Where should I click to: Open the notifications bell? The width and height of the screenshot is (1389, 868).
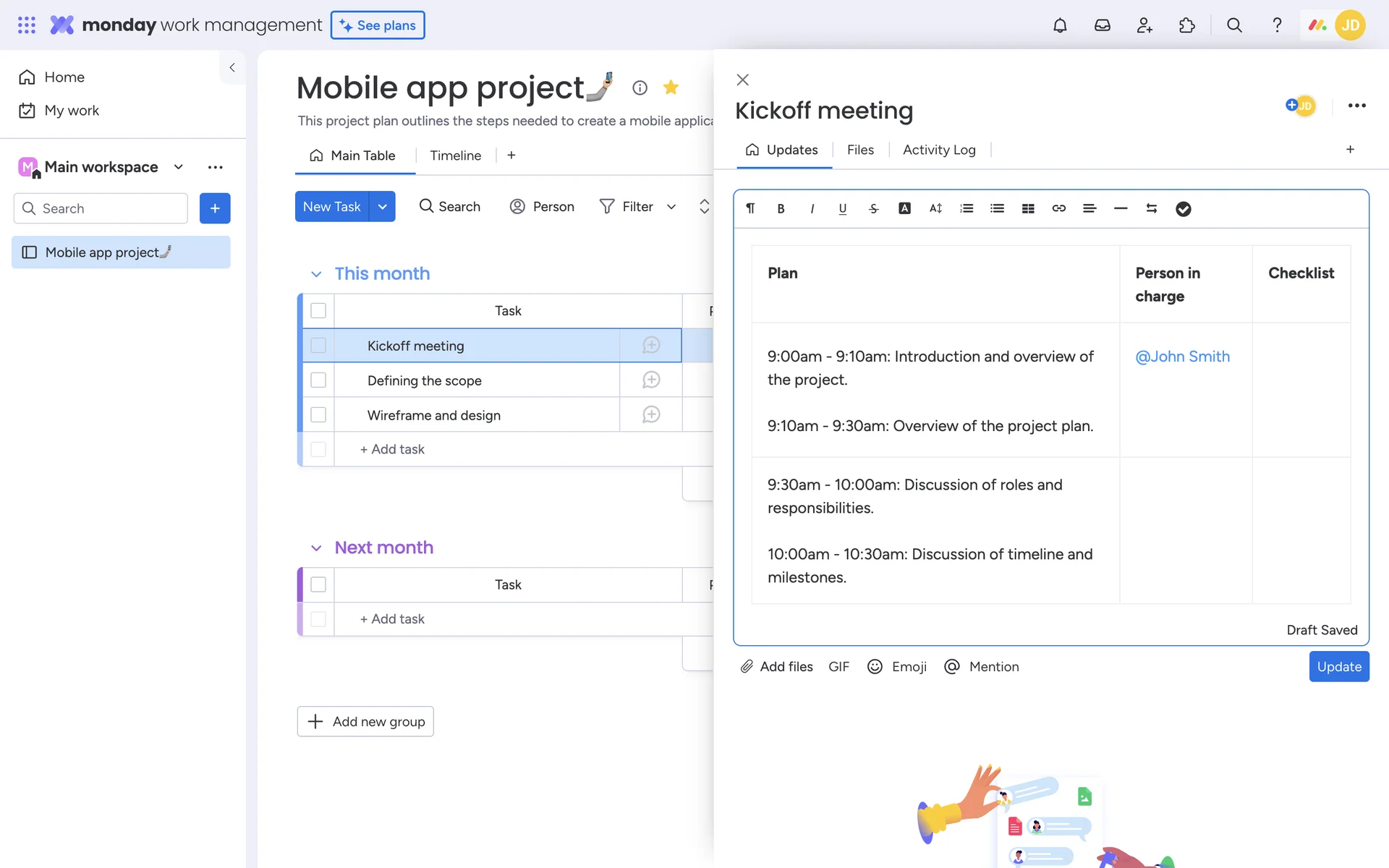1060,25
